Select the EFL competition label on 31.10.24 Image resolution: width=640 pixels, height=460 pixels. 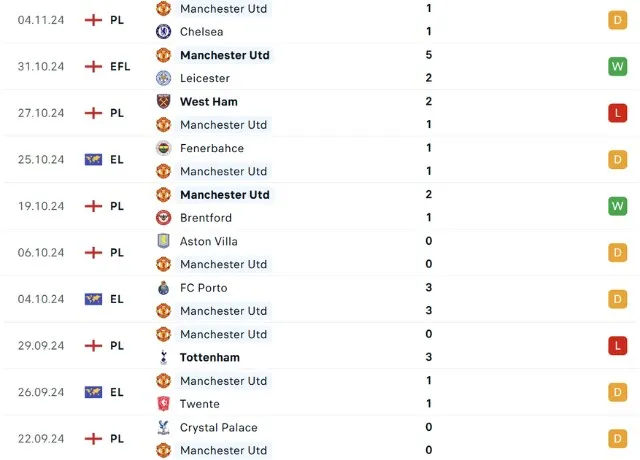[120, 67]
